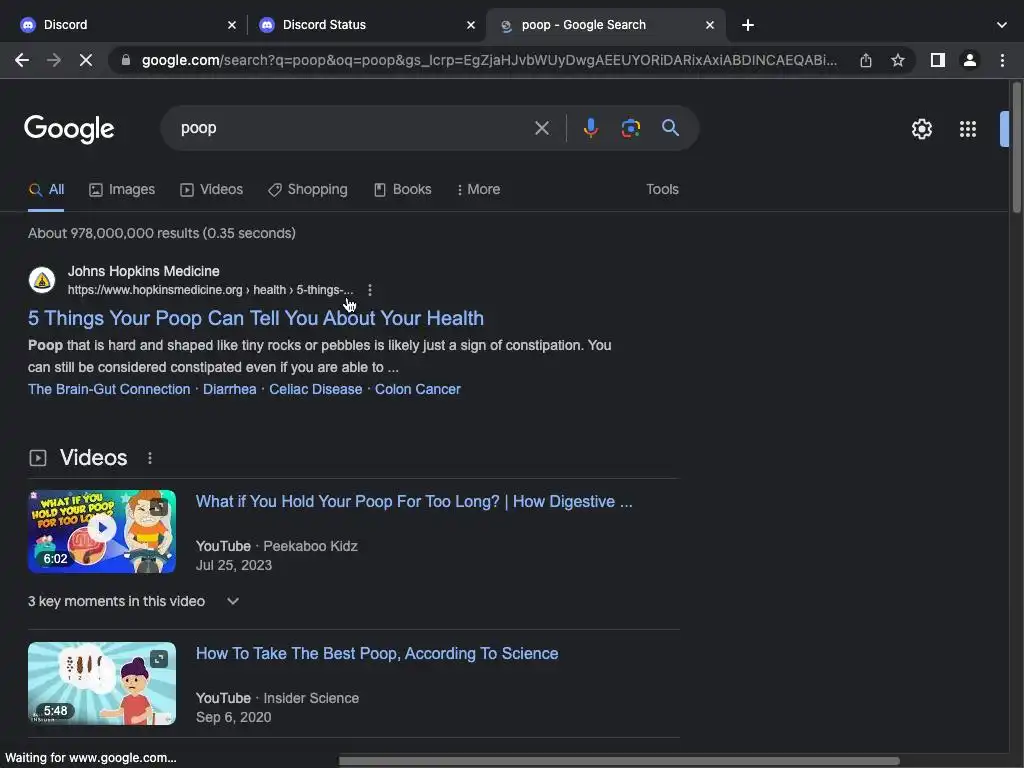This screenshot has height=768, width=1024.
Task: Open a new tab with plus button
Action: pyautogui.click(x=748, y=25)
